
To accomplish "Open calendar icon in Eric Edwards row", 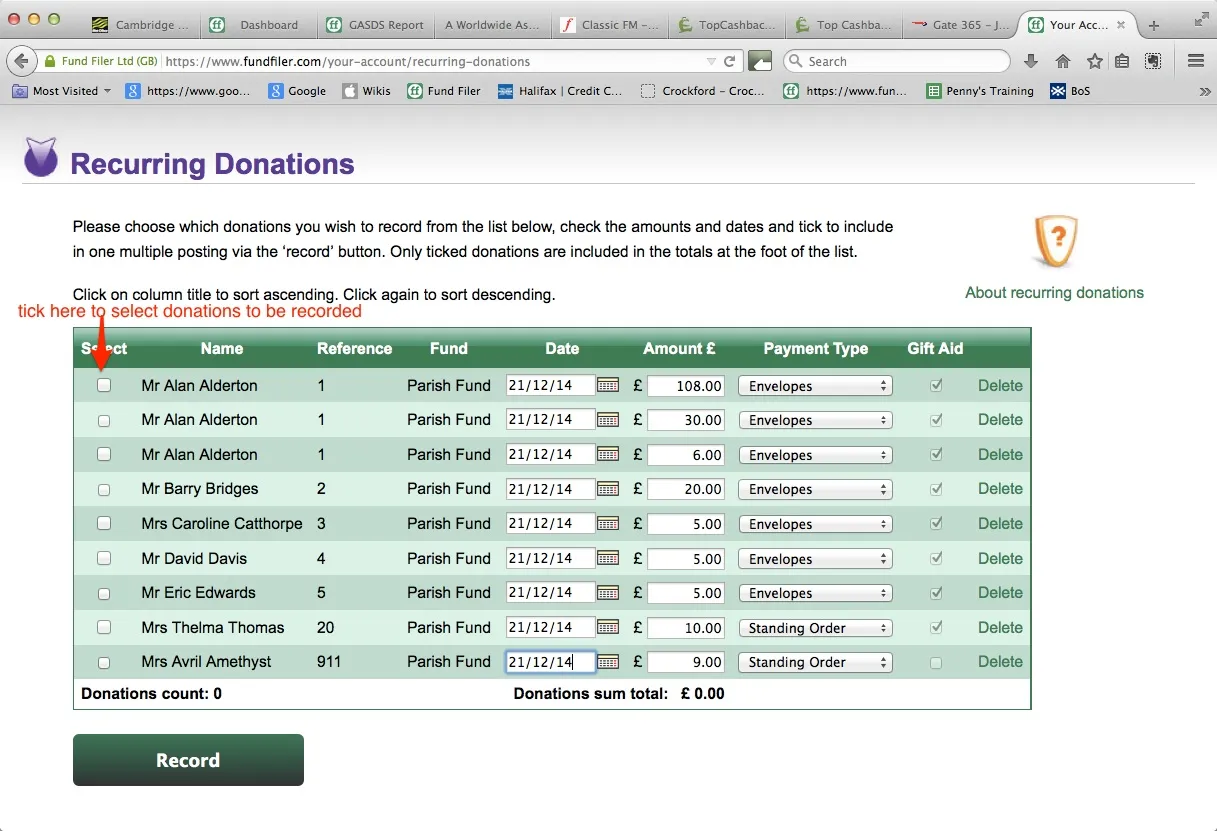I will click(608, 593).
